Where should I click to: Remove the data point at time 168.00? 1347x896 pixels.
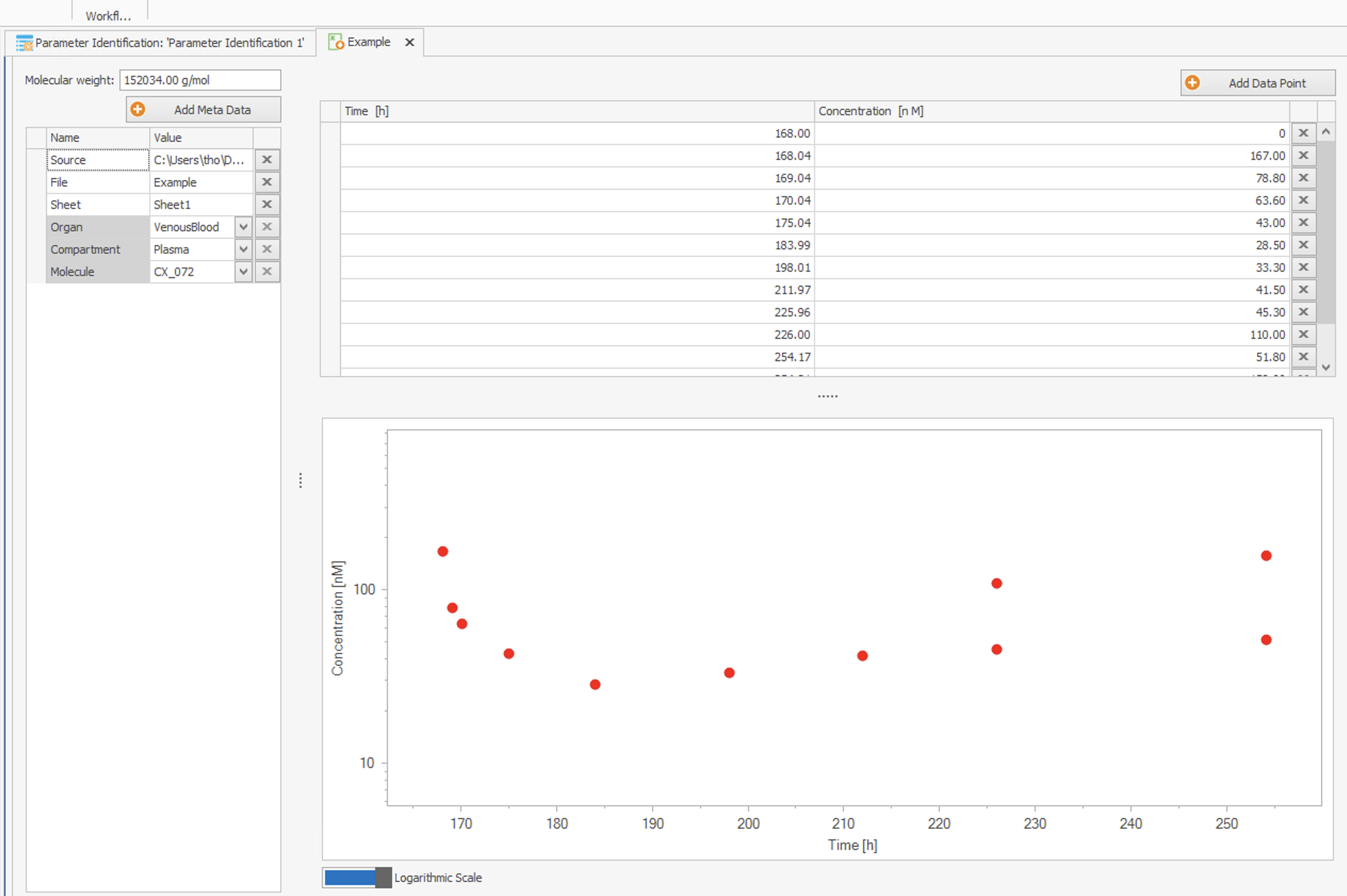pos(1303,133)
